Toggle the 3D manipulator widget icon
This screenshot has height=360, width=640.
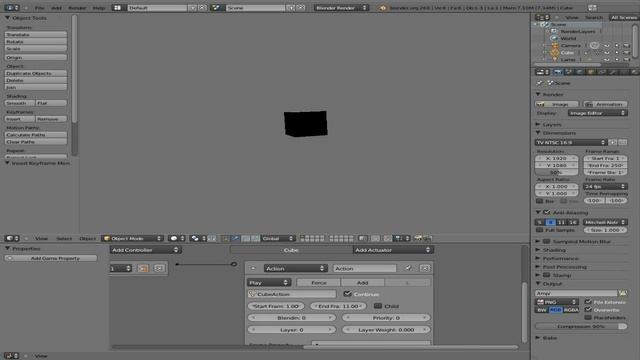225,238
